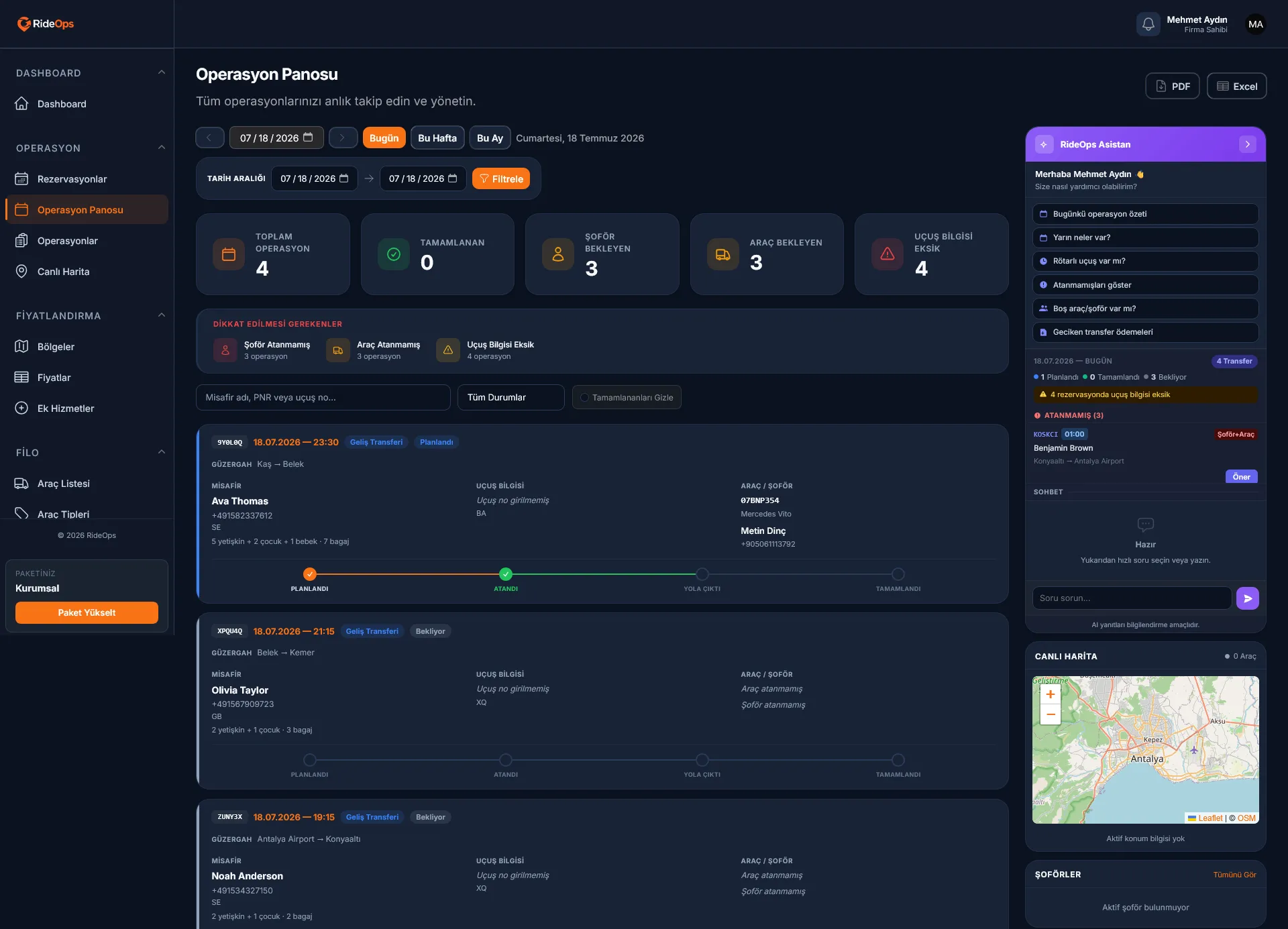Click Paket Yükselt button
1288x929 pixels.
pyautogui.click(x=87, y=612)
